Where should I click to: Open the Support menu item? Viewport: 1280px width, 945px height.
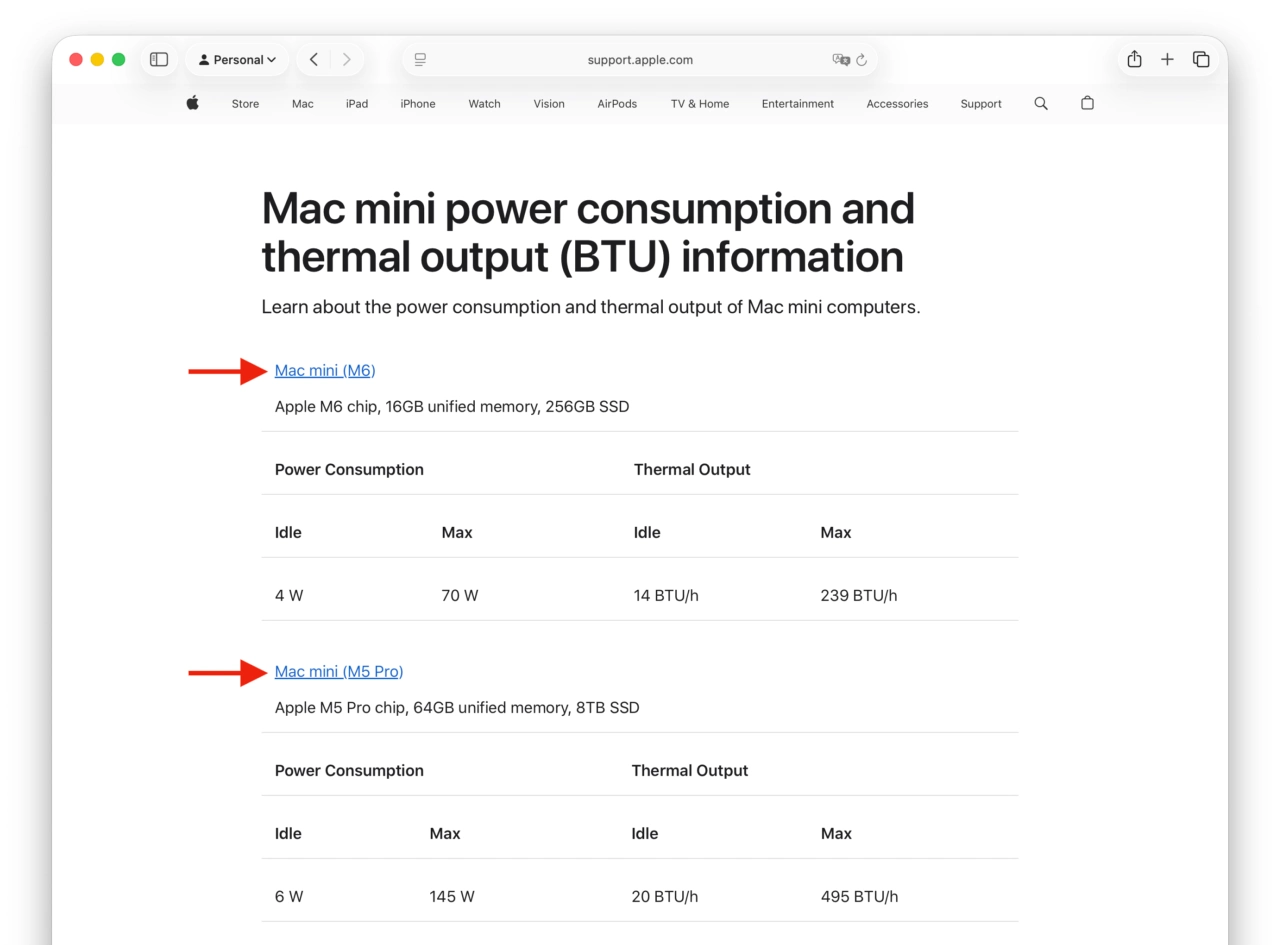click(x=981, y=104)
